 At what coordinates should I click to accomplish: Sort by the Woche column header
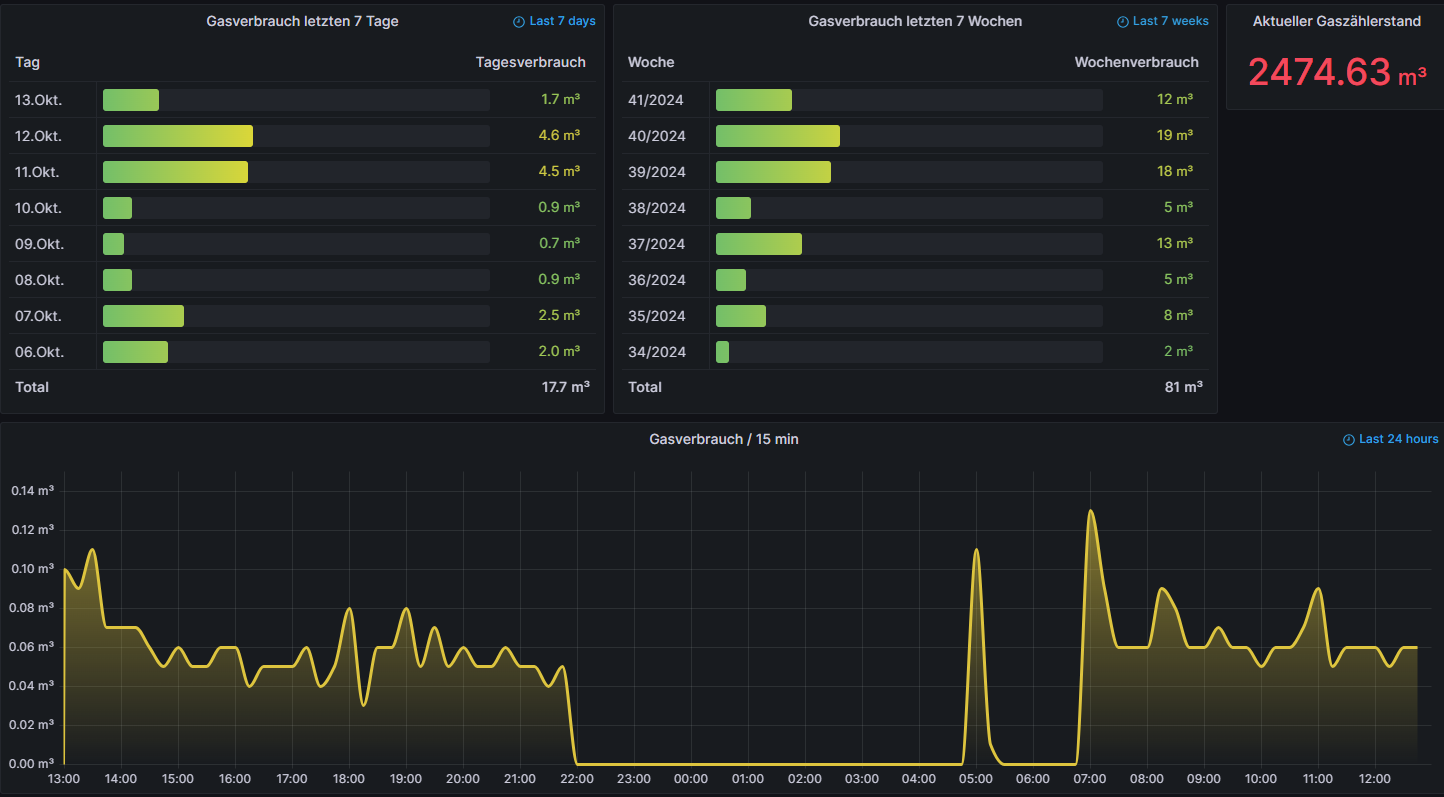click(x=651, y=62)
